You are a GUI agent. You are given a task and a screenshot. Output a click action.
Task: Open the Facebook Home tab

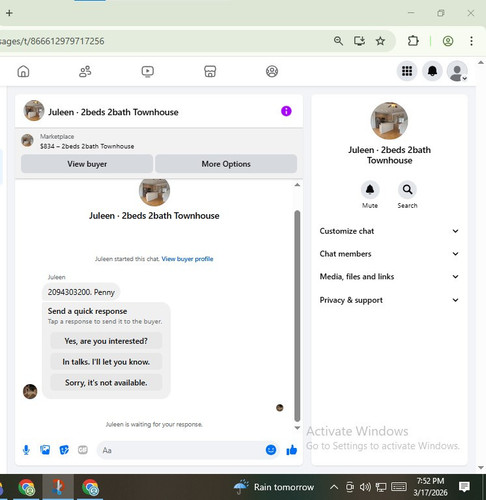23,71
